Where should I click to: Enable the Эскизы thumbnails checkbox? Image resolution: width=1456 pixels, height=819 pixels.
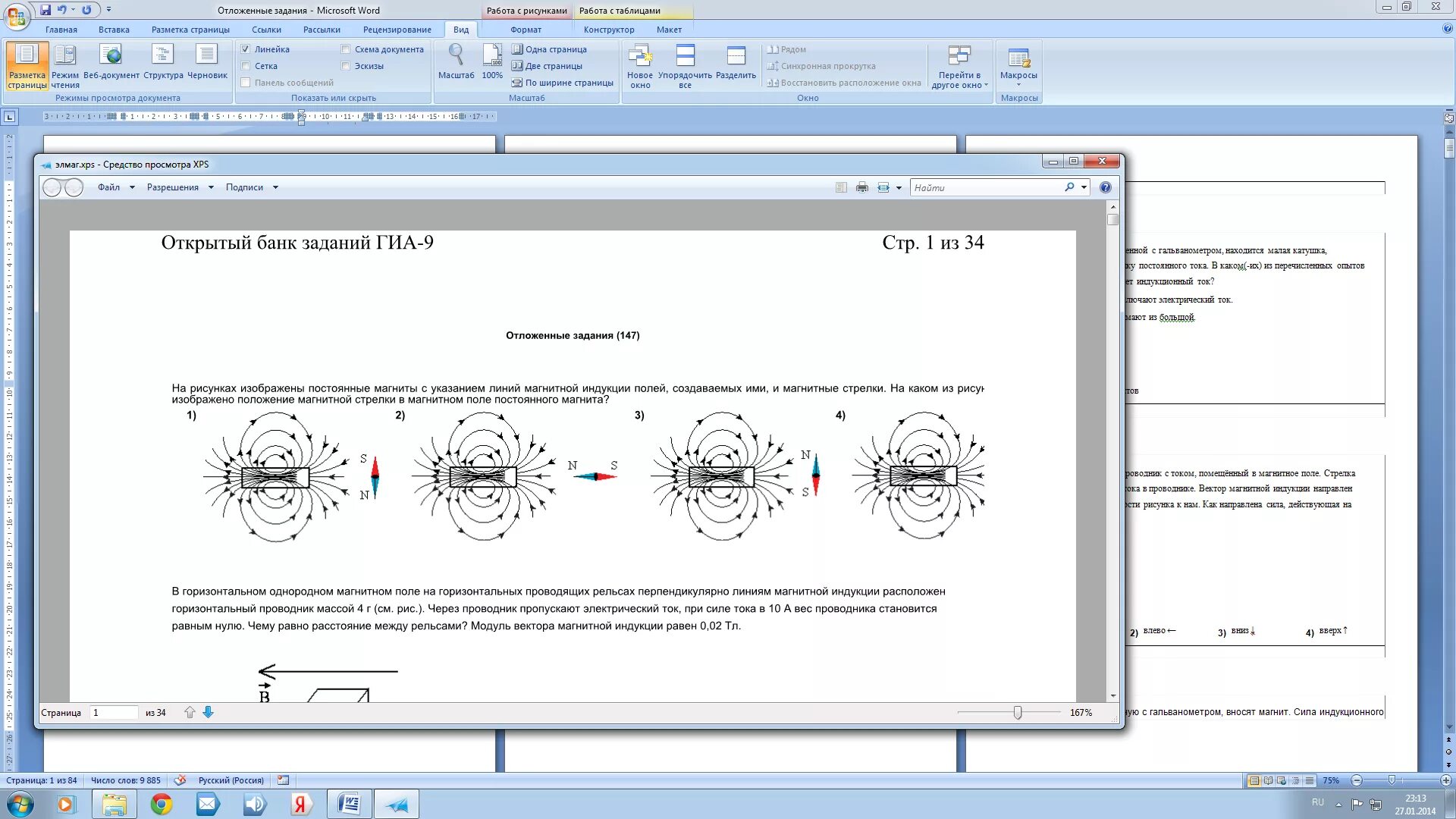[346, 66]
